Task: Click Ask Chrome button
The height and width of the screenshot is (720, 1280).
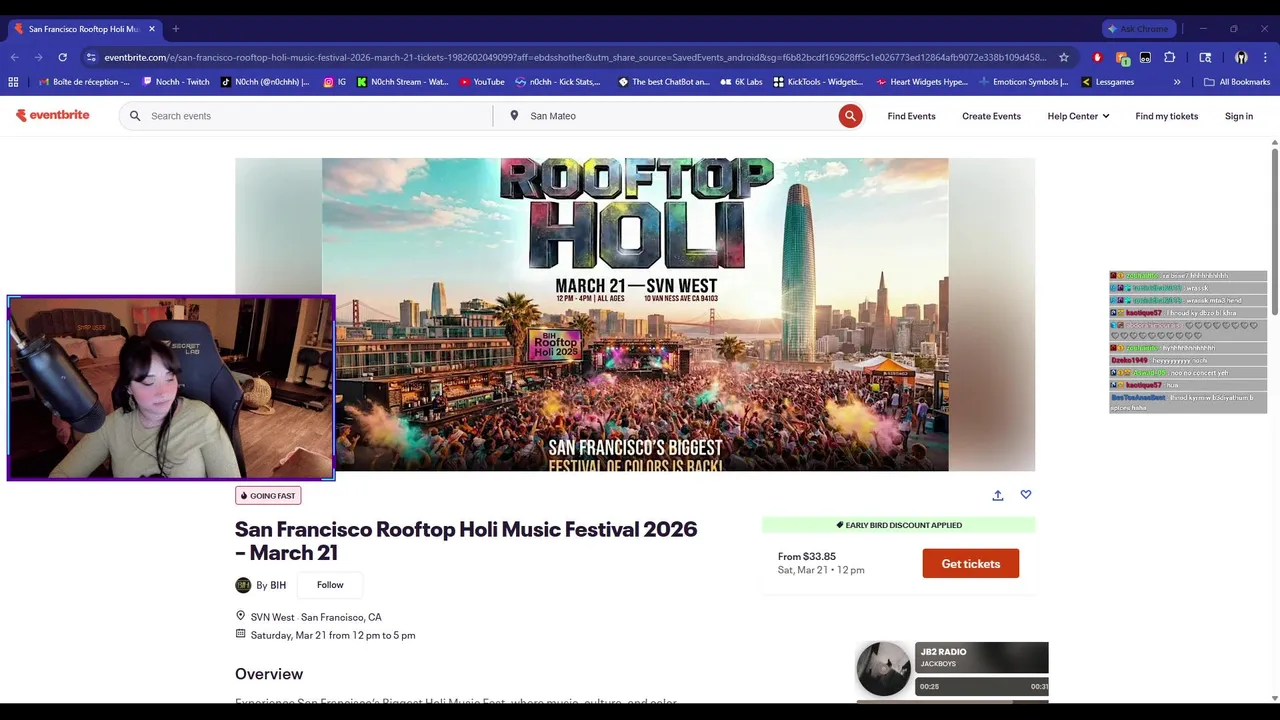Action: 1138,29
